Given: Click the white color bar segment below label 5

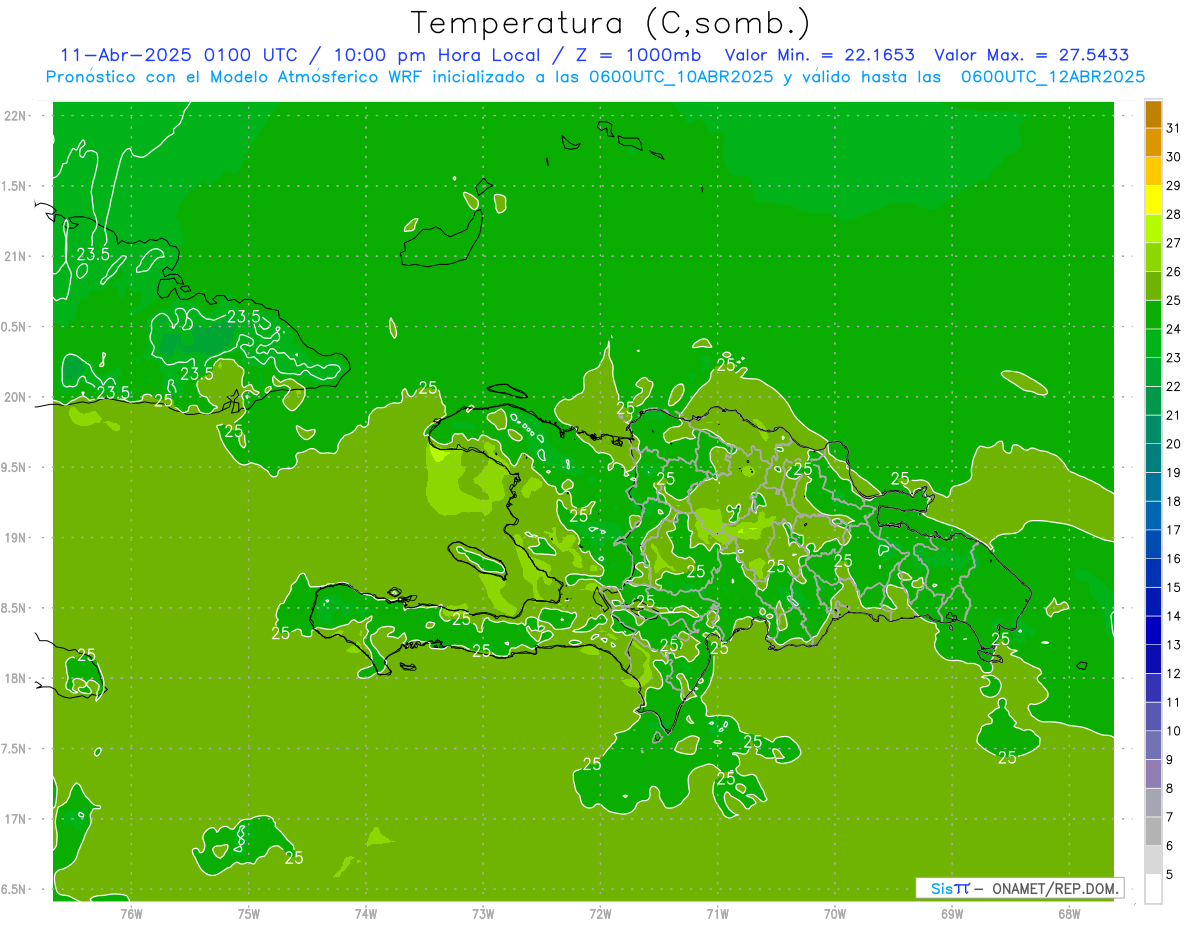Looking at the screenshot, I should (1153, 889).
